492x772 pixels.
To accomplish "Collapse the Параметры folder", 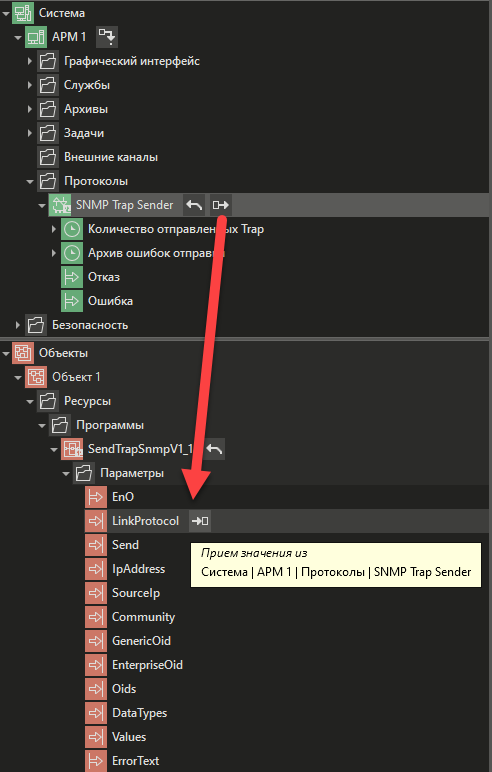I will (66, 474).
